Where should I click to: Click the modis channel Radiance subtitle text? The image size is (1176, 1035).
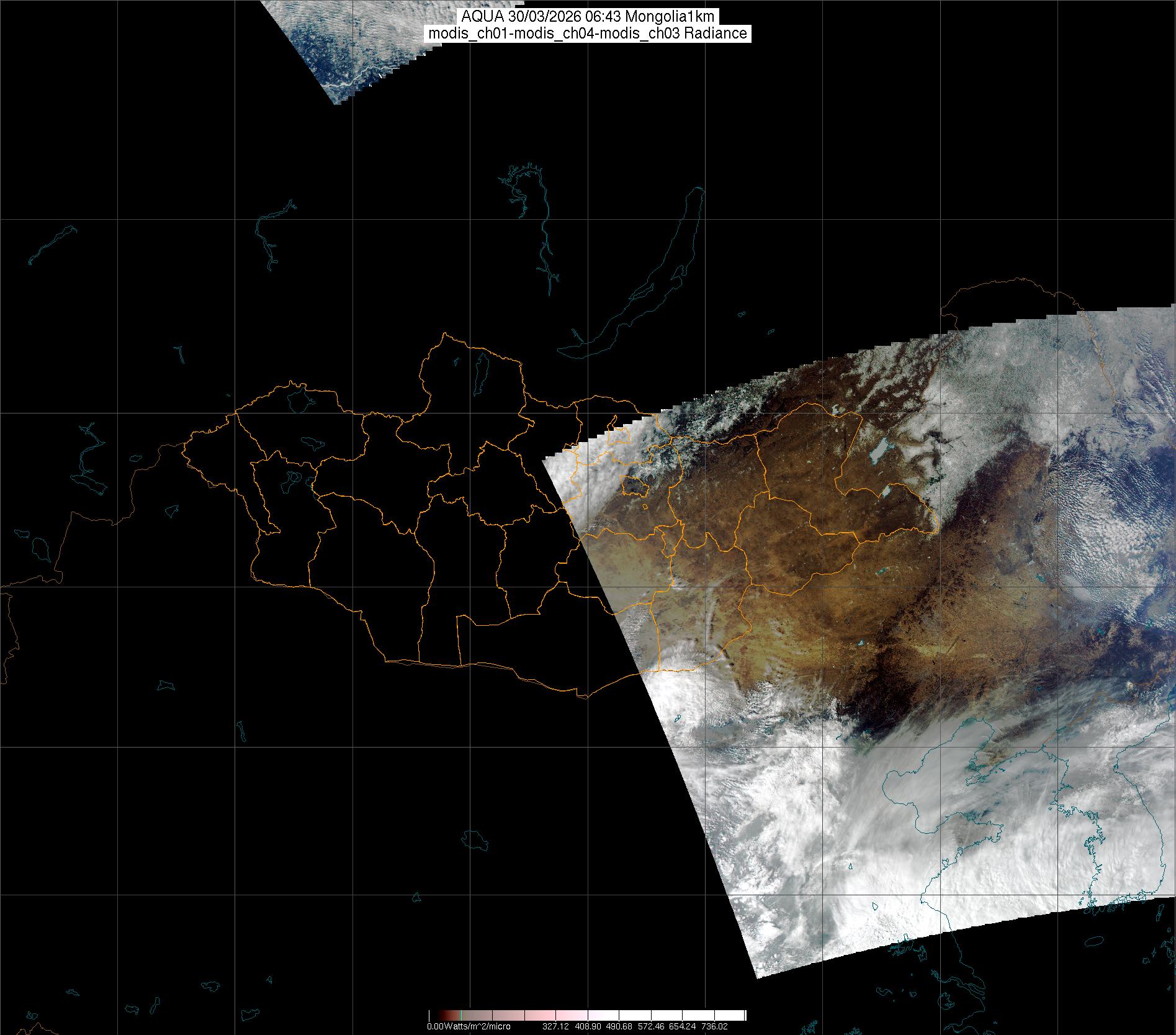587,34
